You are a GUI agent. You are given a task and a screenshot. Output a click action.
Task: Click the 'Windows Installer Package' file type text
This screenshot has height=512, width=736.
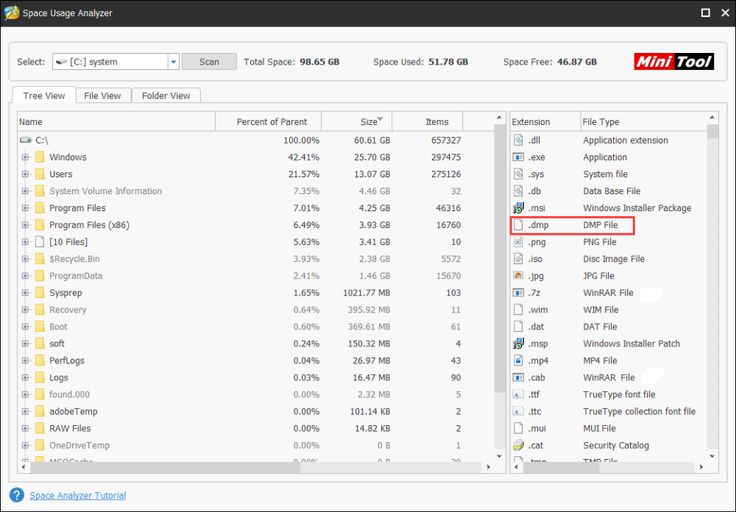[637, 207]
